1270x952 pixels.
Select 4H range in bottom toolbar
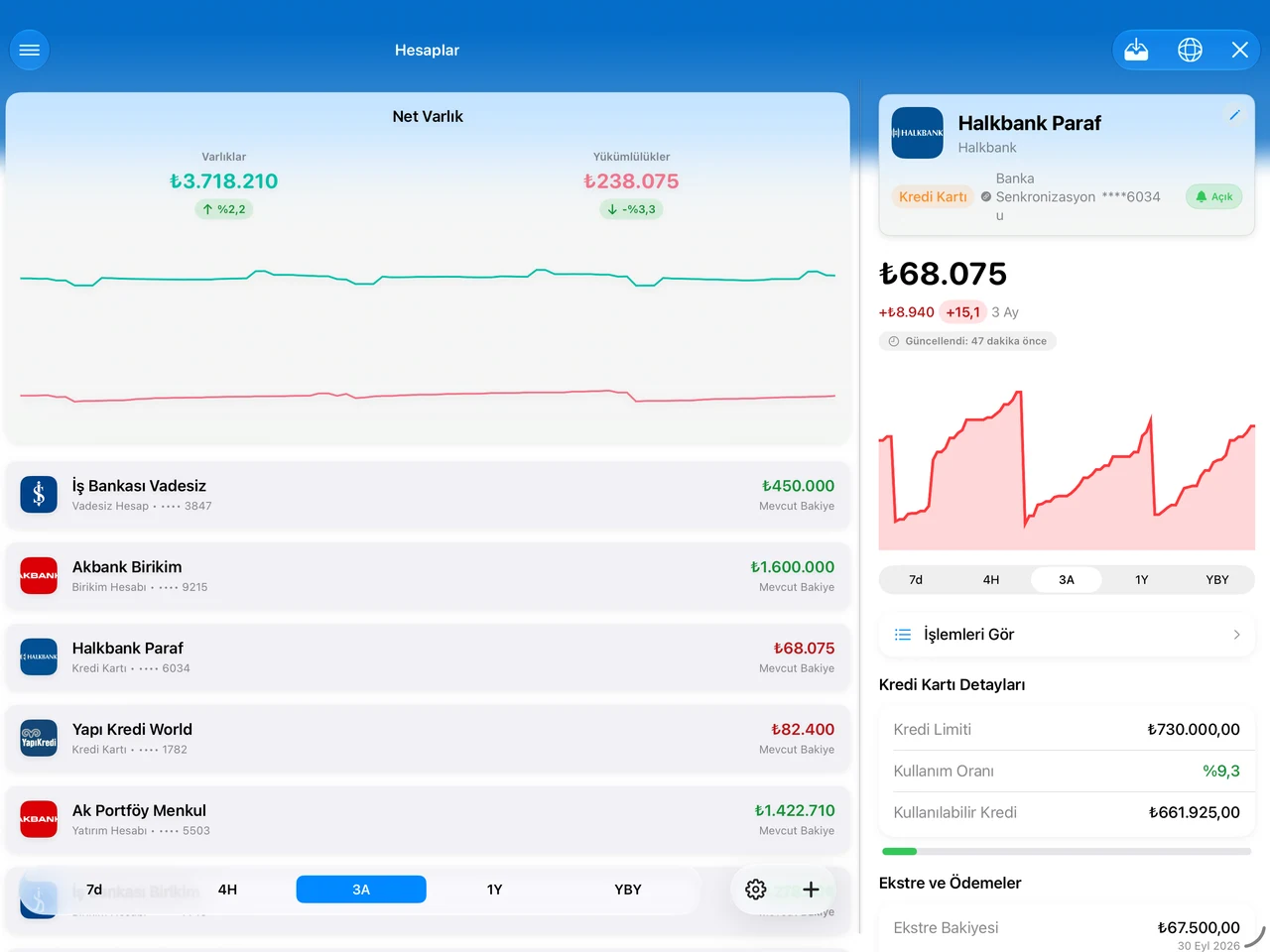pyautogui.click(x=227, y=890)
